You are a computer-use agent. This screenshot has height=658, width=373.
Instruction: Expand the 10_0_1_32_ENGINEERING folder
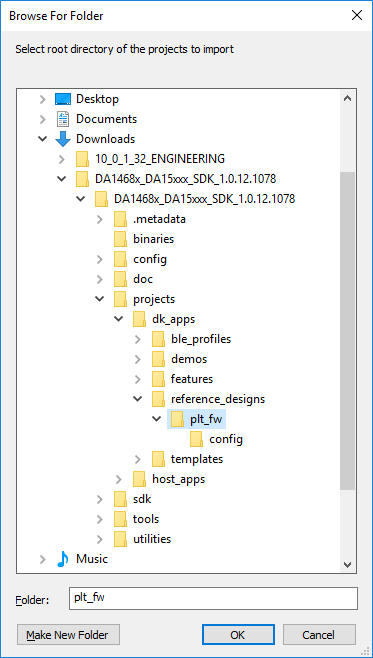tap(62, 159)
